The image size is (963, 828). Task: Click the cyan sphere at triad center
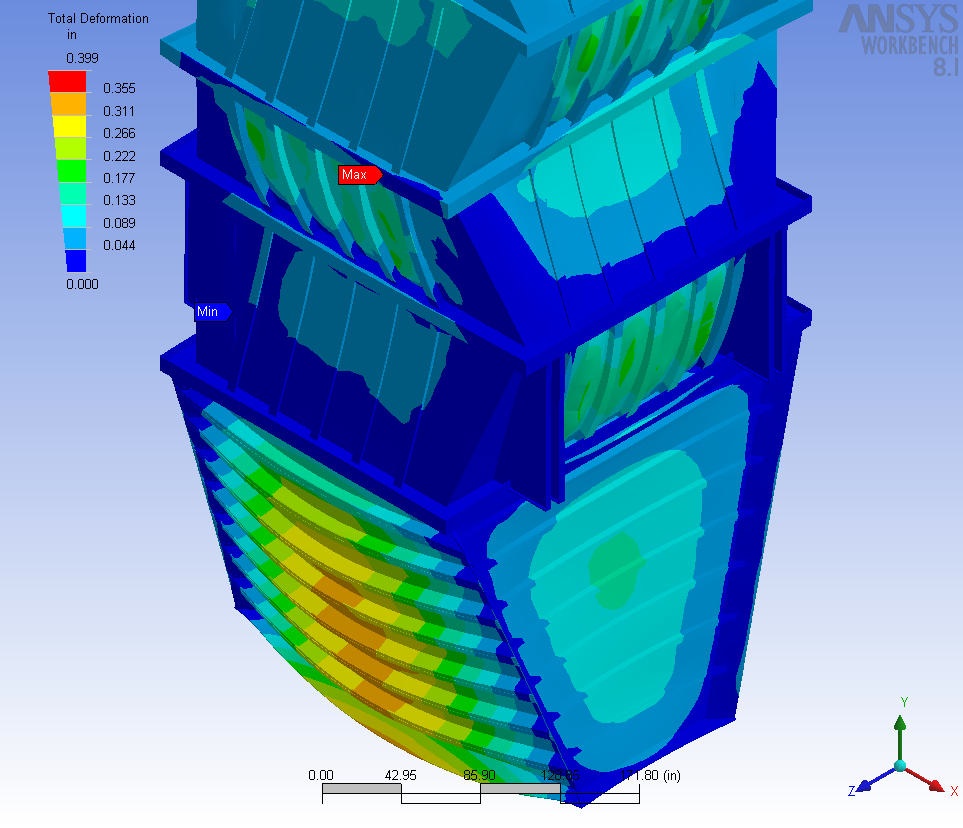coord(900,766)
